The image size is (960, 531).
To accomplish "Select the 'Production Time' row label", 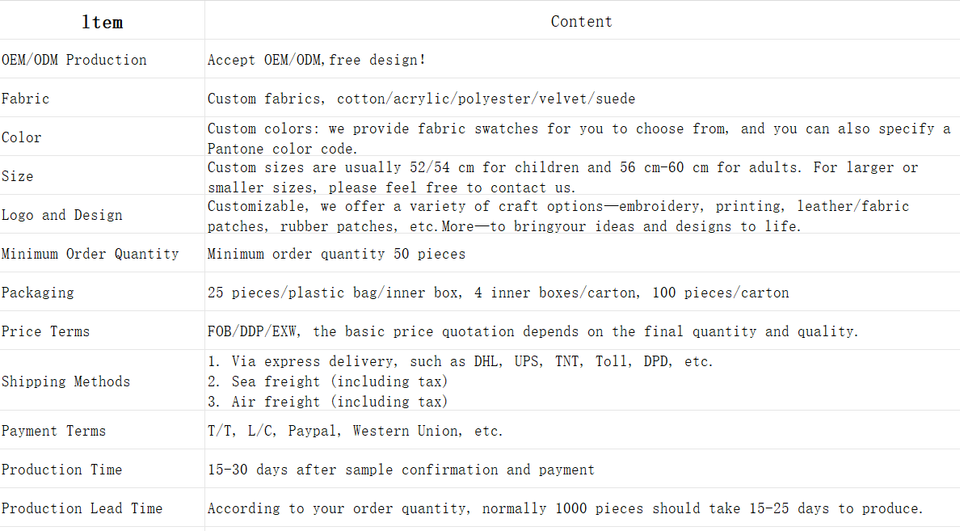I will click(62, 470).
